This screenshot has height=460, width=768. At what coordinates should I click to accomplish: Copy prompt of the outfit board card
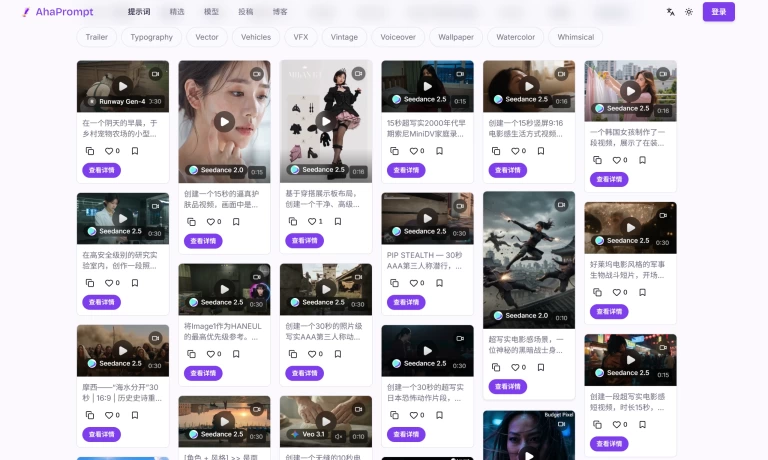(293, 221)
